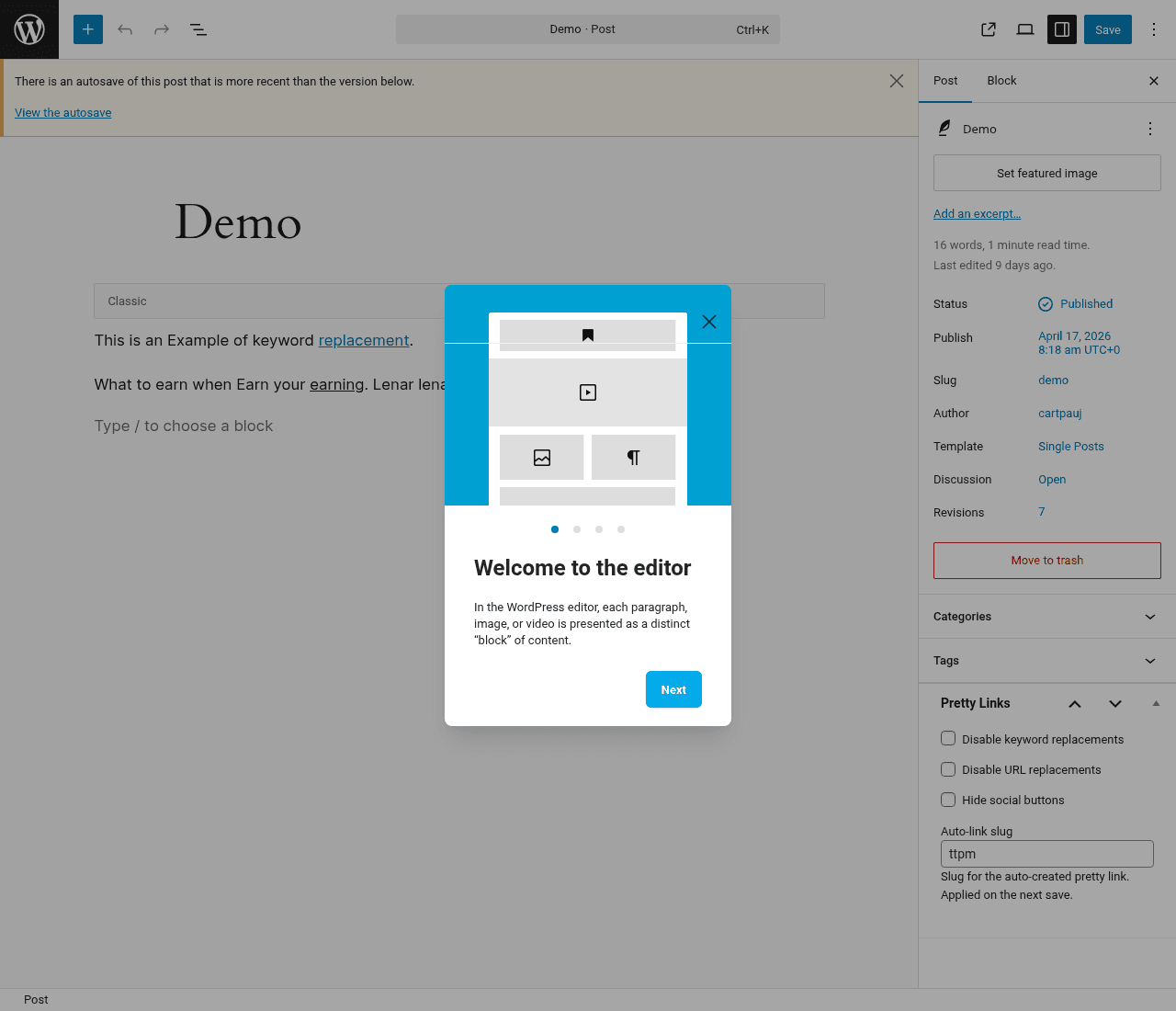Click the Type / to choose a block placeholder
1176x1011 pixels.
184,426
